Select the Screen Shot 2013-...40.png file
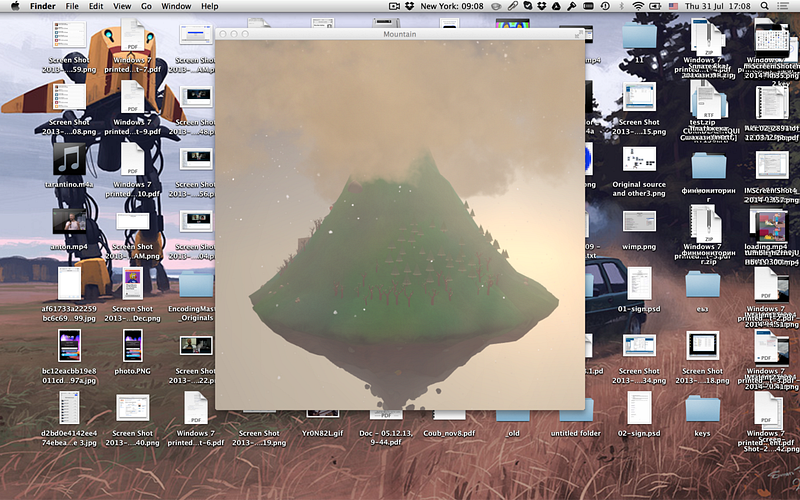Image resolution: width=800 pixels, height=500 pixels. (x=132, y=408)
